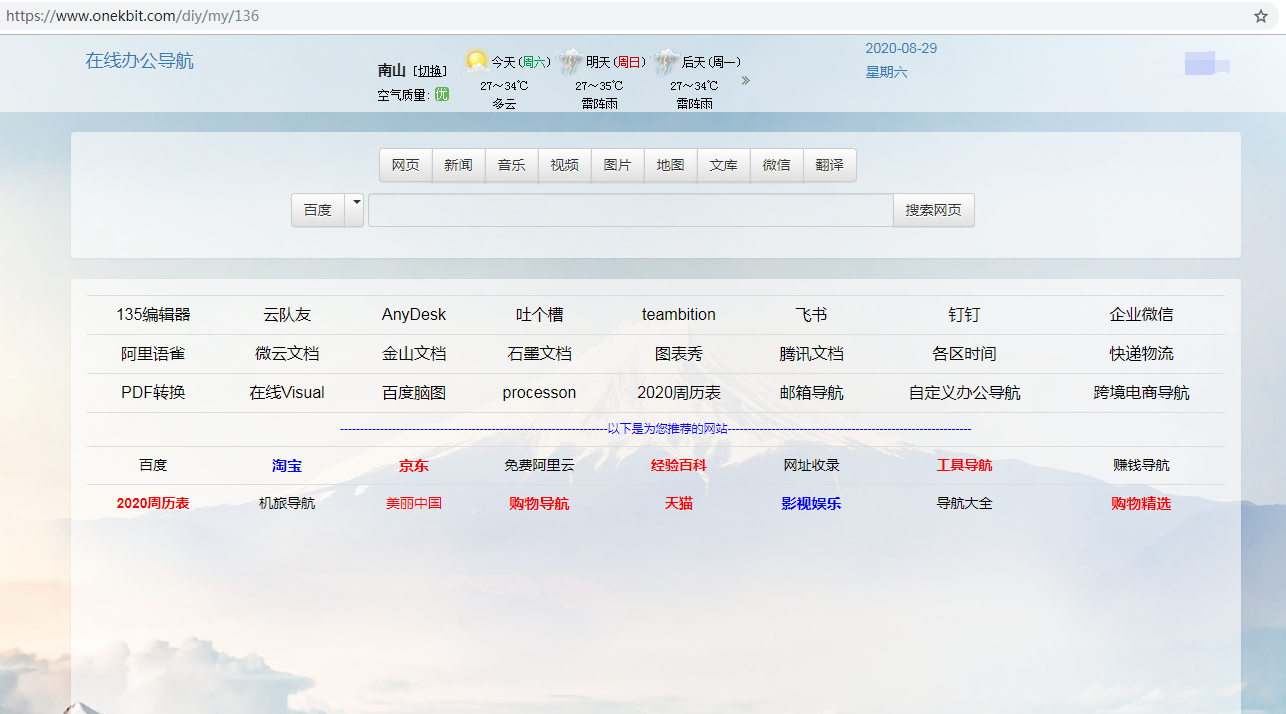Expand more weather days with double arrow
The height and width of the screenshot is (714, 1286).
pyautogui.click(x=745, y=81)
